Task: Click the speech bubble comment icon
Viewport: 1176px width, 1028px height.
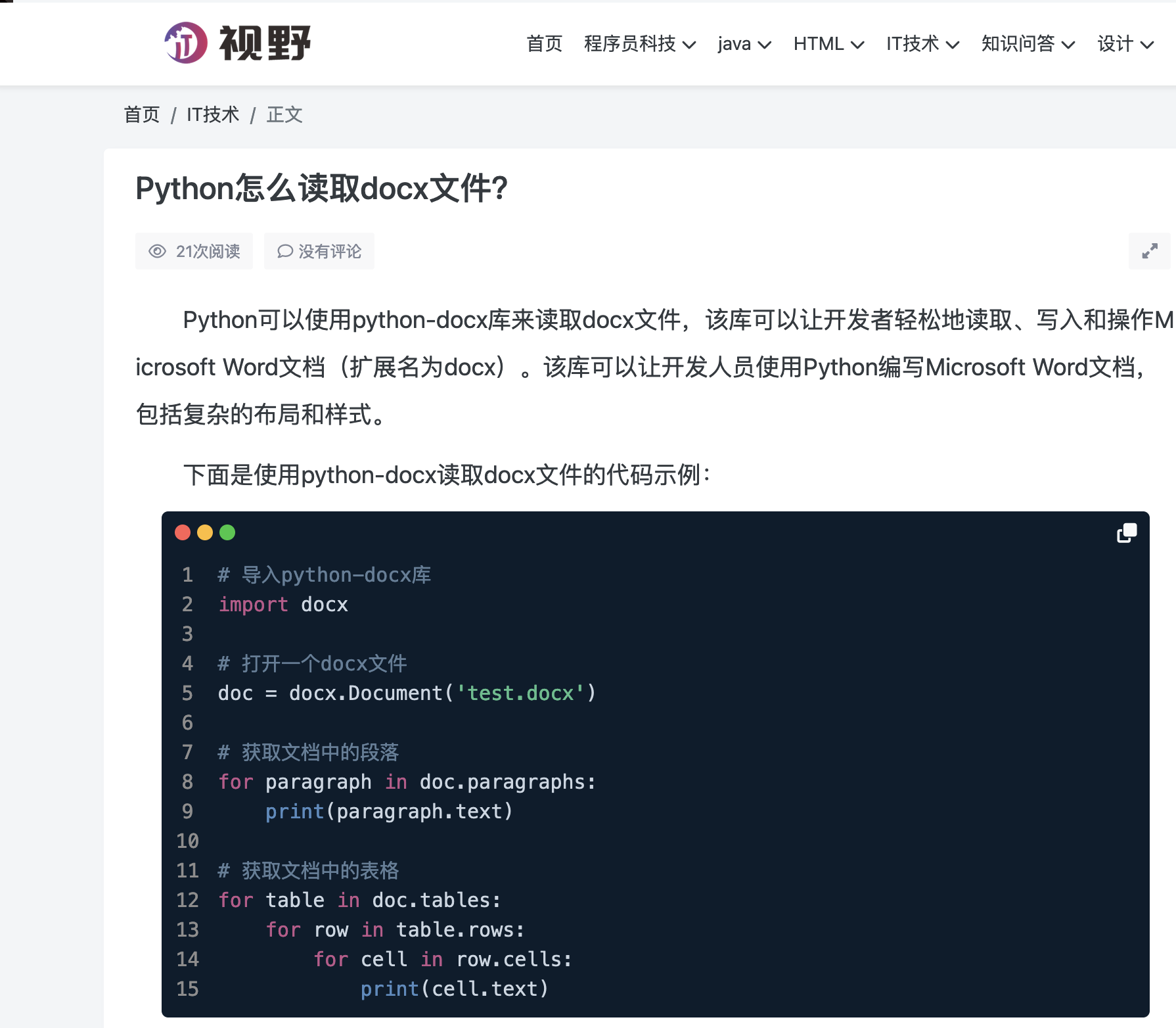Action: [x=284, y=251]
